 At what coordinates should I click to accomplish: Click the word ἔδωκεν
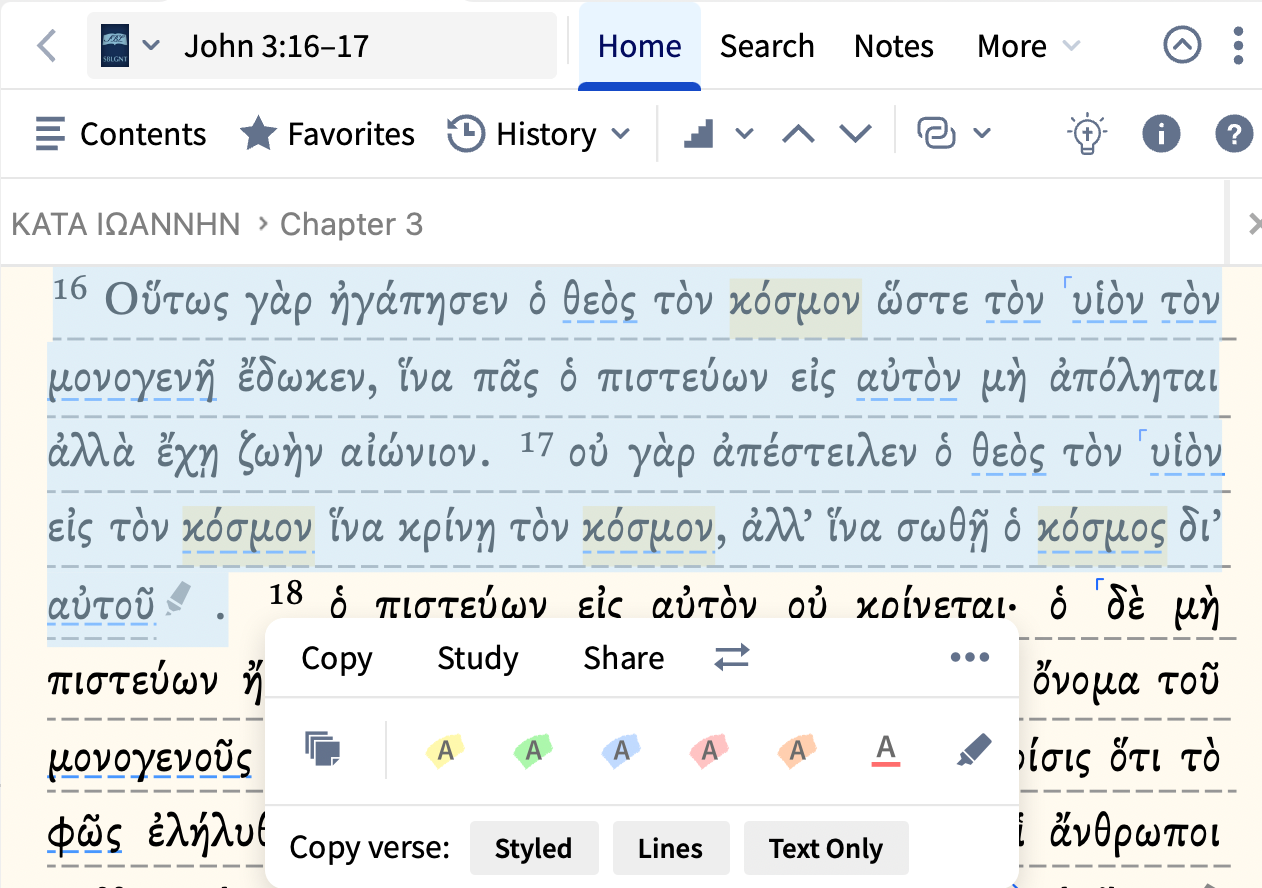point(306,378)
